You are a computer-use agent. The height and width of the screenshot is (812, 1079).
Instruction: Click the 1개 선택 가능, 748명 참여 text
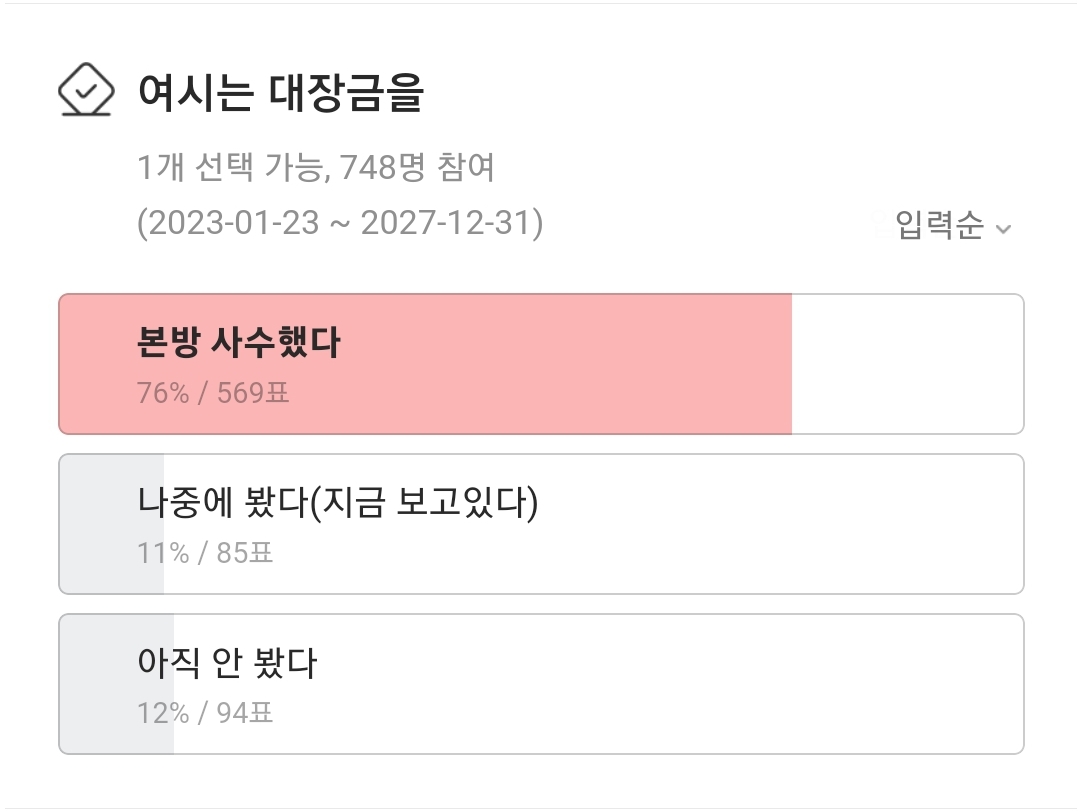click(x=316, y=167)
